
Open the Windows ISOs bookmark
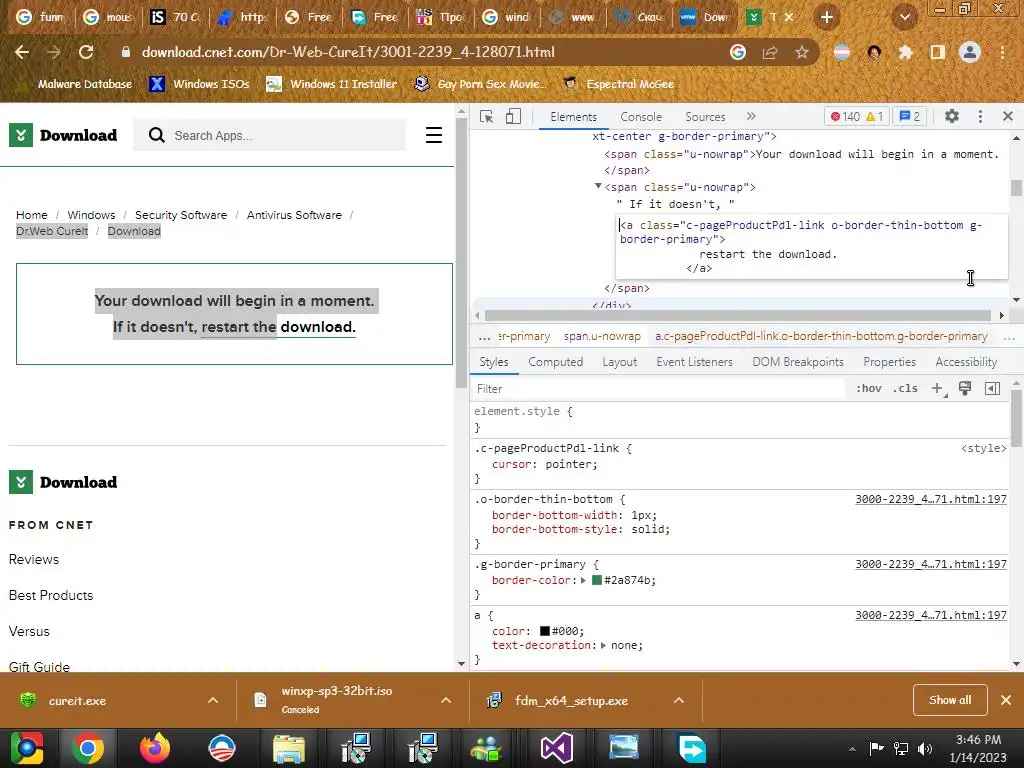coord(199,84)
